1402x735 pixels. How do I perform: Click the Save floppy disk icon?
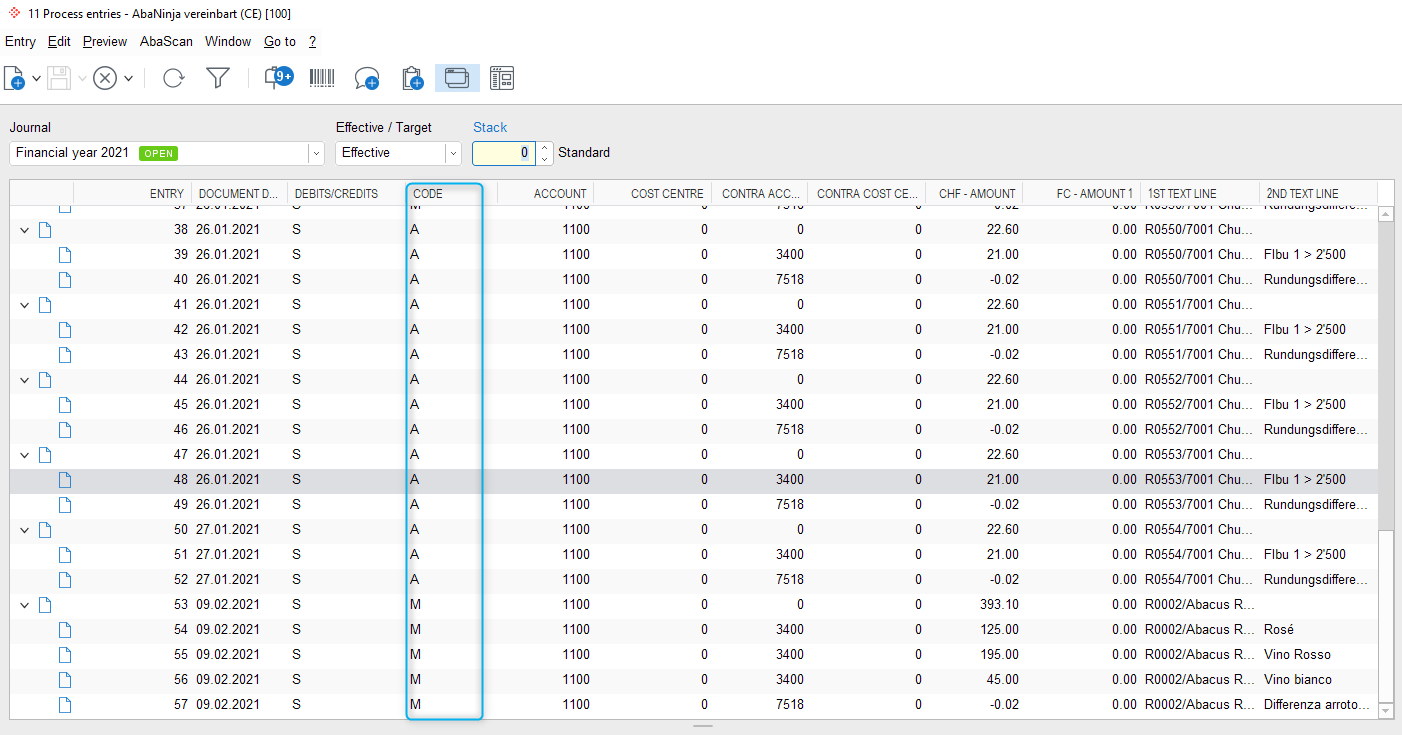pyautogui.click(x=59, y=78)
